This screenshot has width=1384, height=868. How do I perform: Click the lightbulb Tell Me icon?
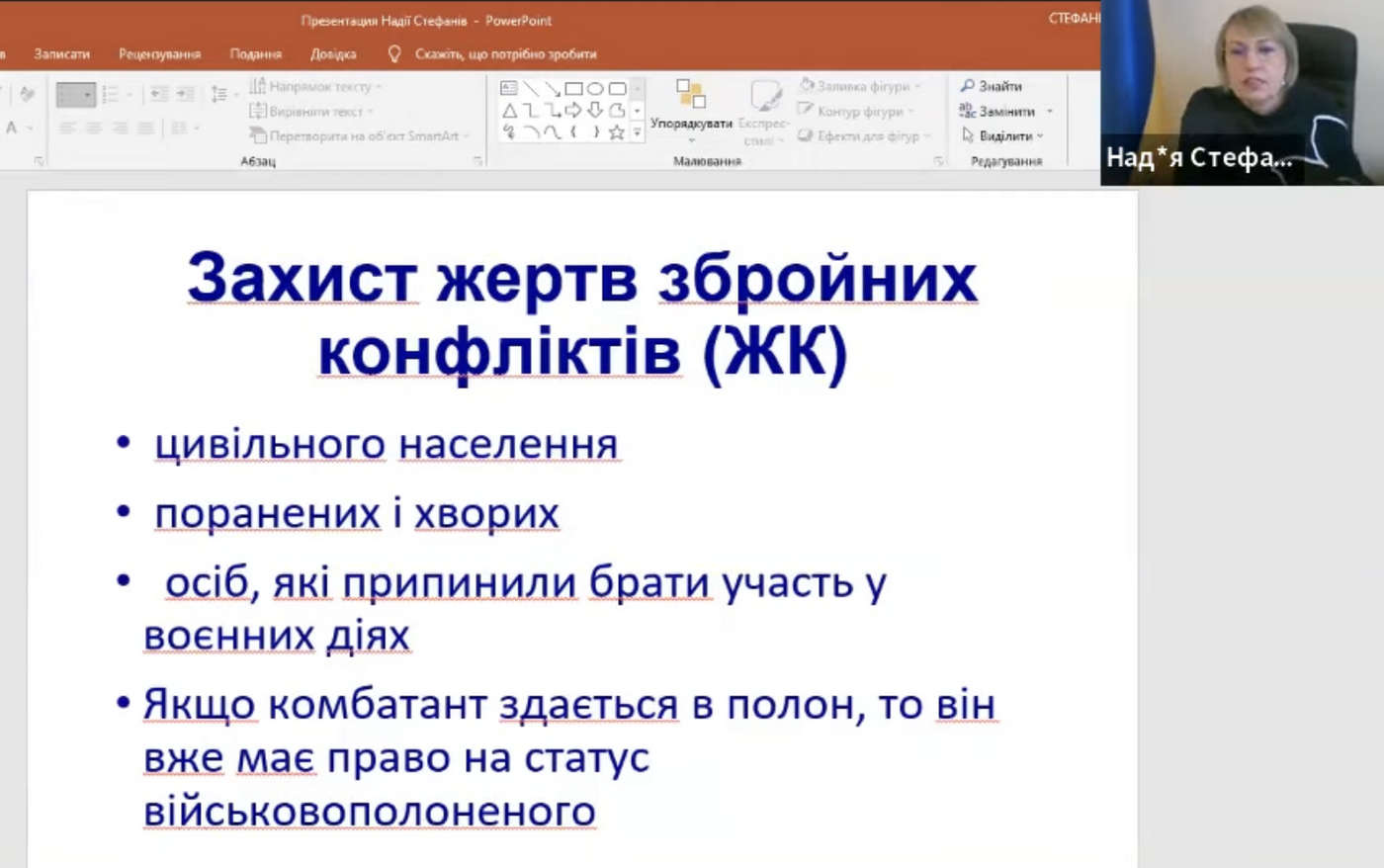(x=394, y=54)
